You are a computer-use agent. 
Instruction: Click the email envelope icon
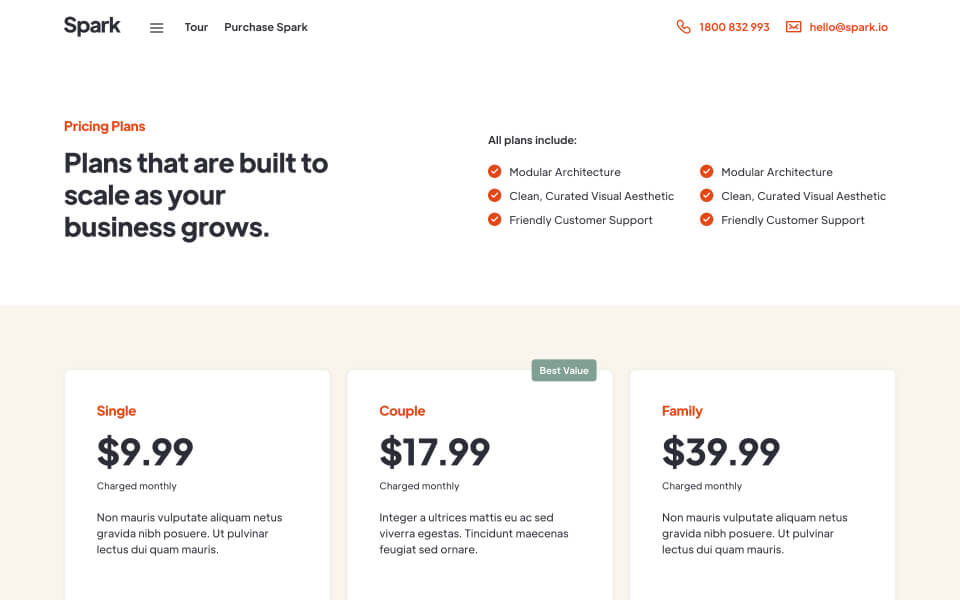tap(793, 27)
